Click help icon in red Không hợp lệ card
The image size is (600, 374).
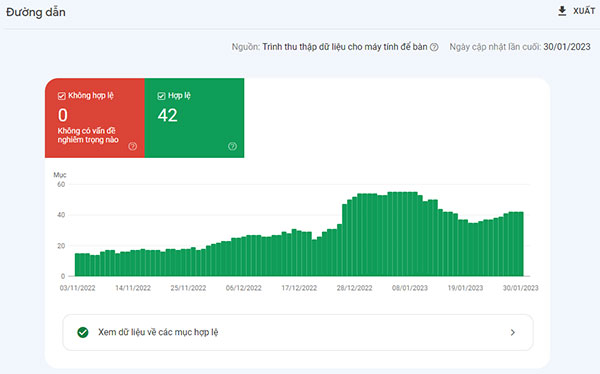tap(132, 146)
